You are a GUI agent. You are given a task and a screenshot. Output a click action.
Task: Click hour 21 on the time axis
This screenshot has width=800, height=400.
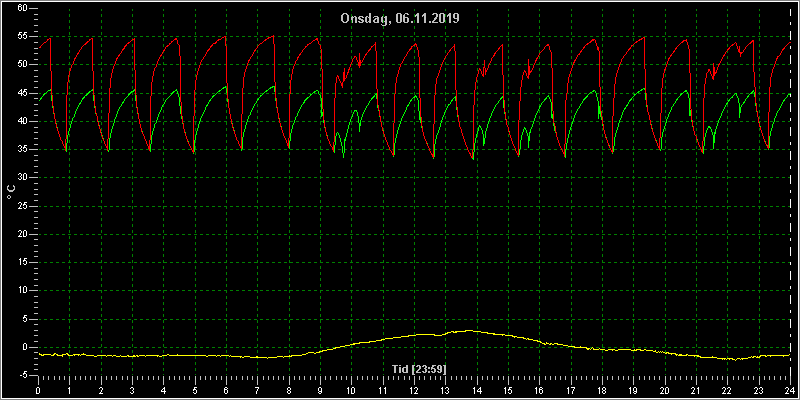click(x=696, y=391)
